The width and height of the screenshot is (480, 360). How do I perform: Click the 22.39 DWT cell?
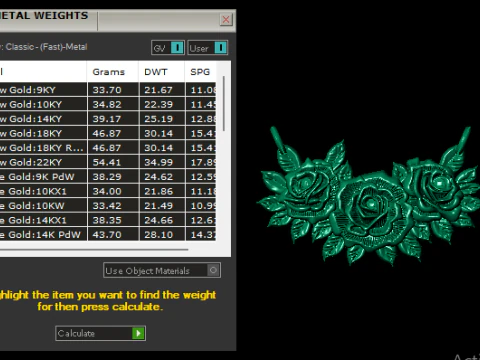pyautogui.click(x=162, y=104)
